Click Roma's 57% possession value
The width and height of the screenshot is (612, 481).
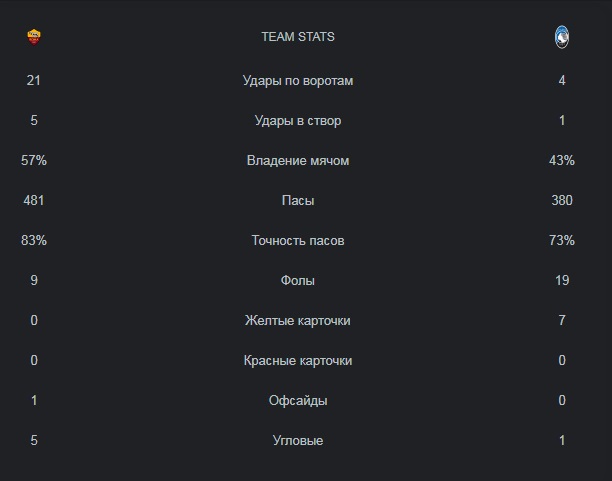click(x=34, y=161)
